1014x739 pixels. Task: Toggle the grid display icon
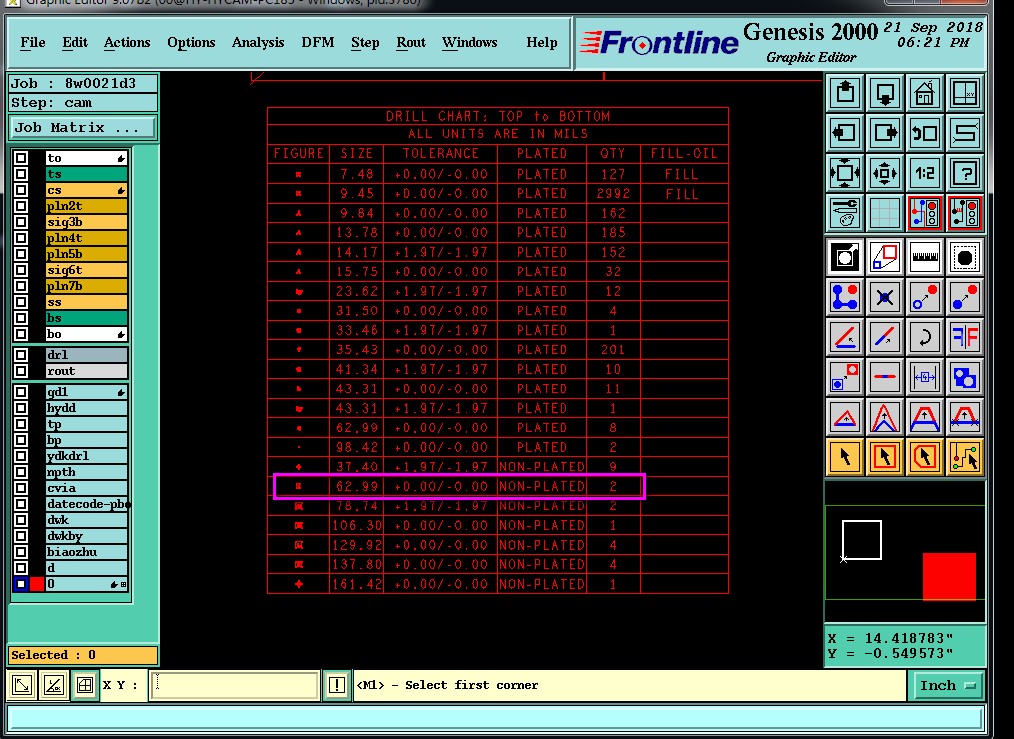click(885, 213)
